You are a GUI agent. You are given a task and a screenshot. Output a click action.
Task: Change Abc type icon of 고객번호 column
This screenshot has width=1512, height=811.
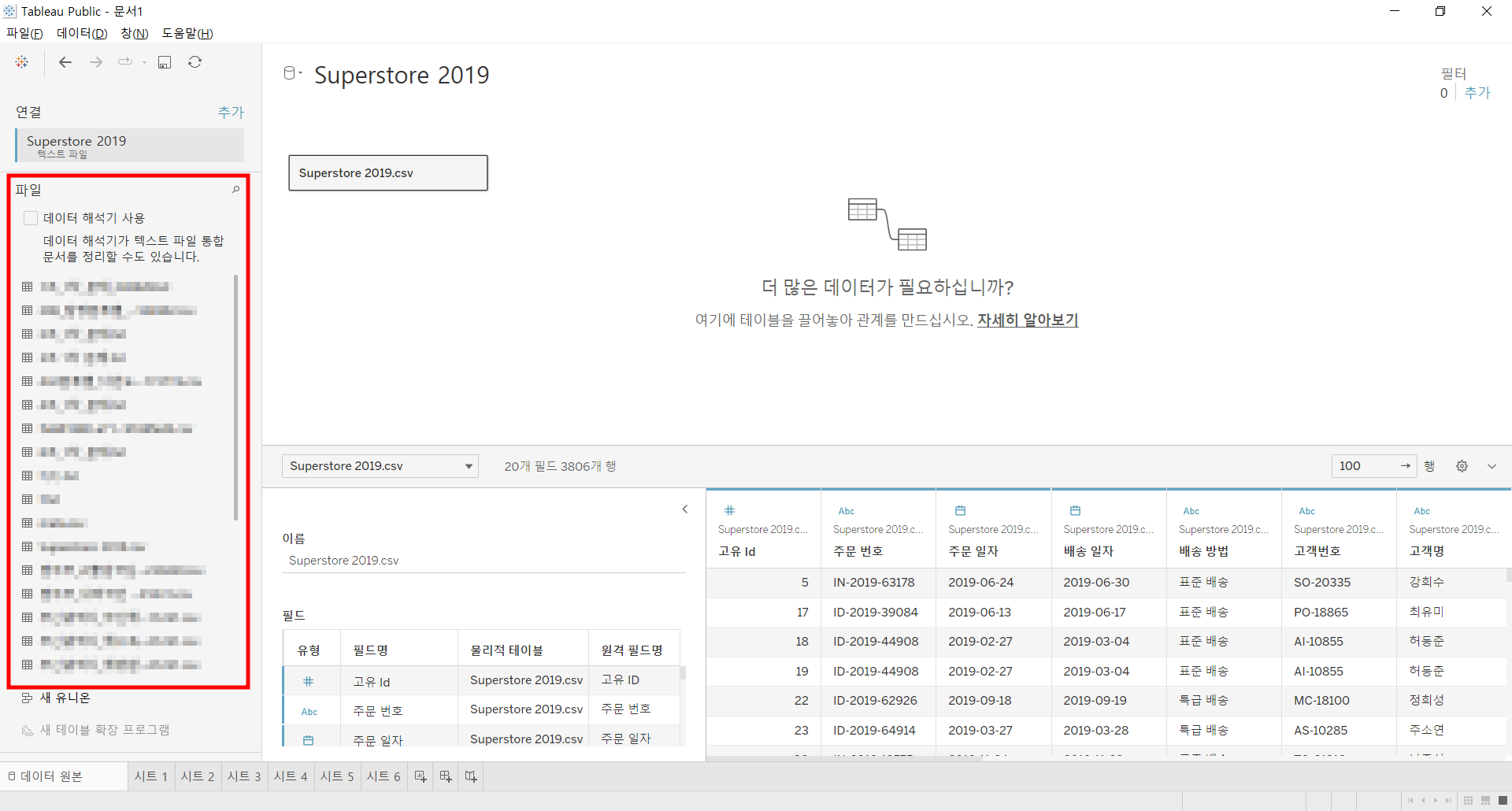(x=1307, y=511)
